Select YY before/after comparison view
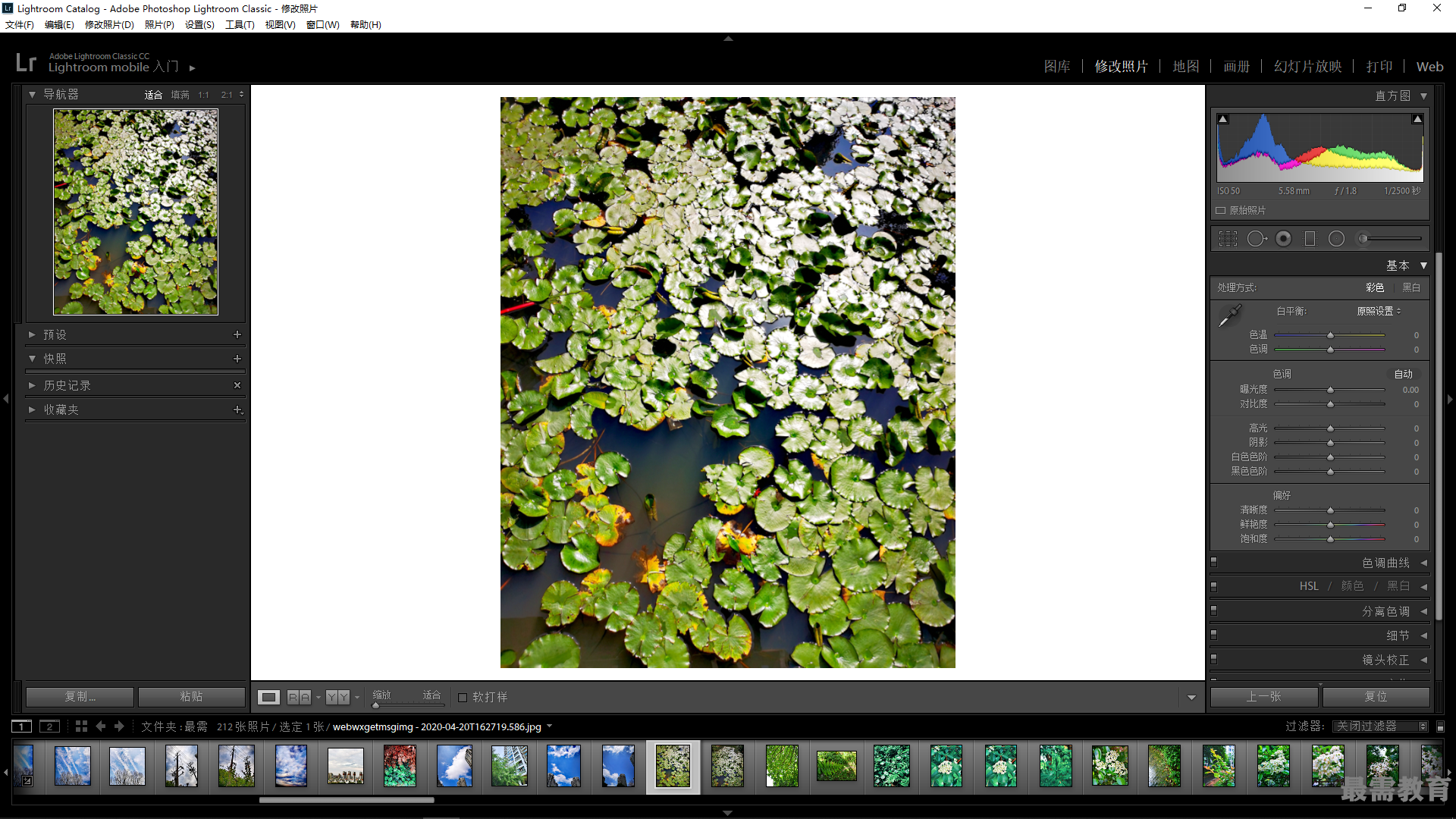This screenshot has width=1456, height=819. 337,697
